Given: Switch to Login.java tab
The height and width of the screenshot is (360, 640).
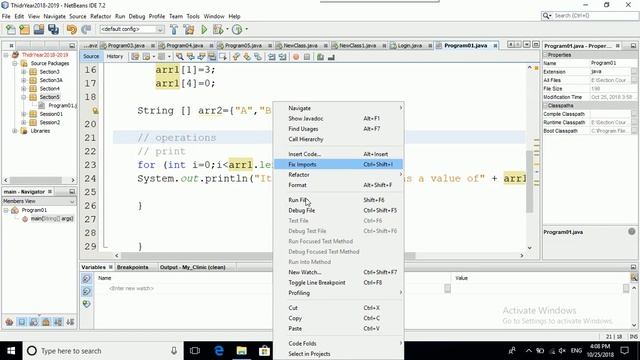Looking at the screenshot, I should 409,45.
